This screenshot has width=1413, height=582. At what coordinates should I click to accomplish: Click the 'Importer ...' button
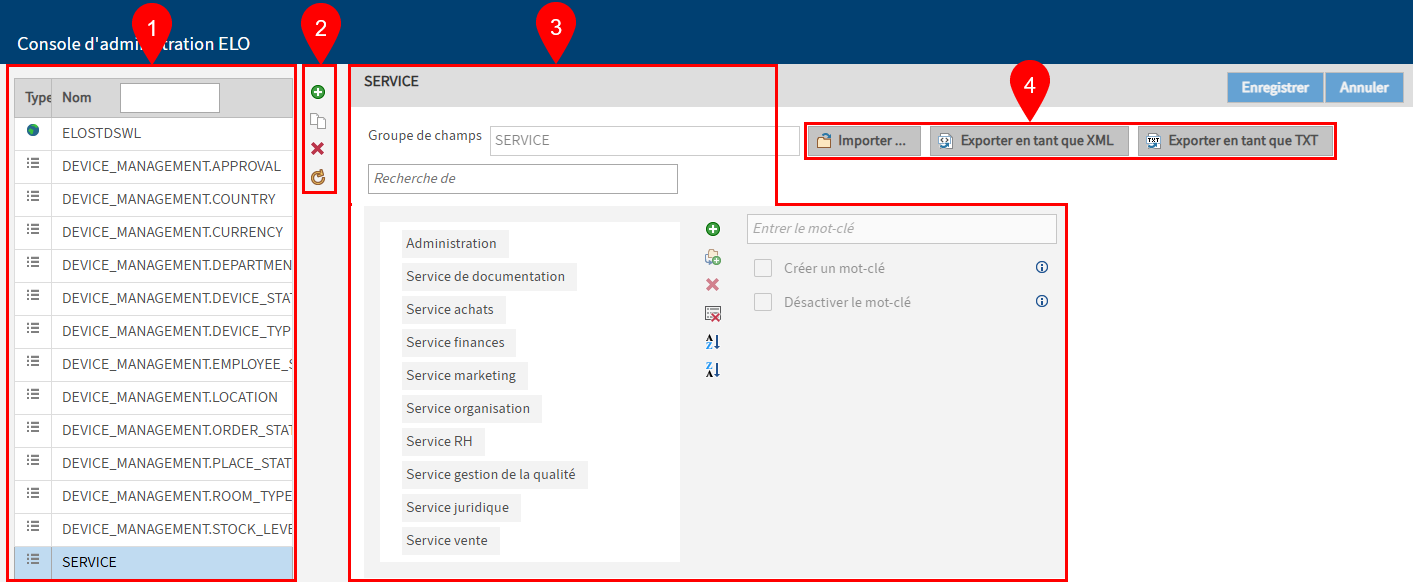(x=864, y=141)
